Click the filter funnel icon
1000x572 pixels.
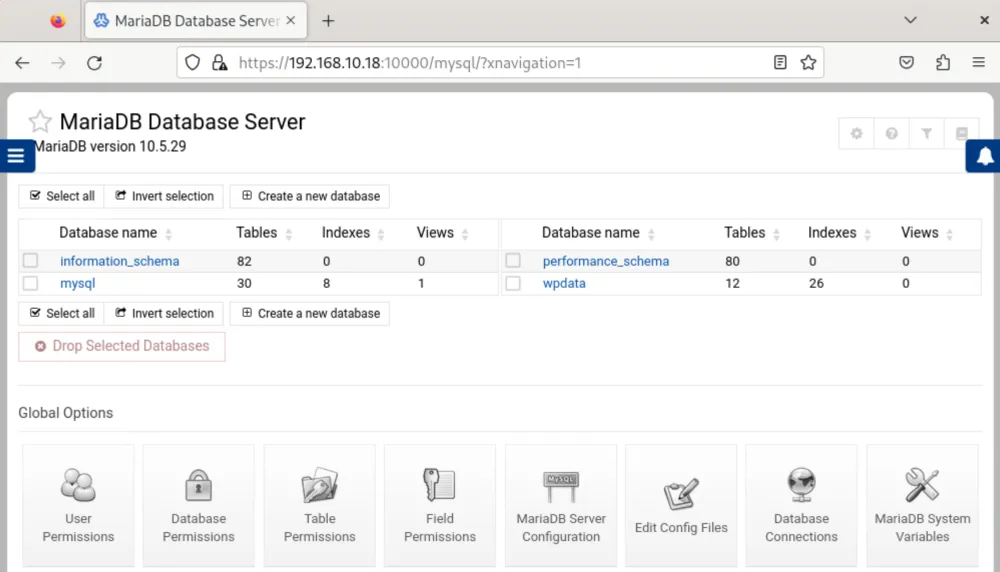927,133
